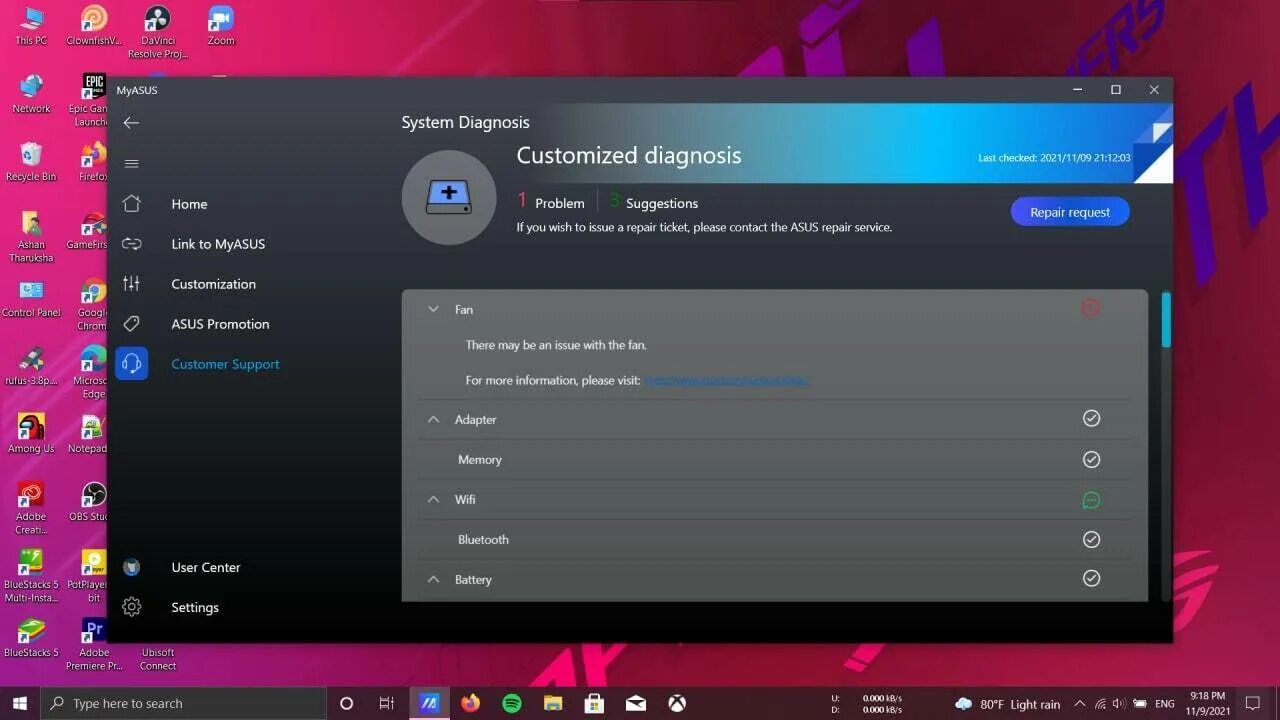
Task: Click the Memory checkmark status icon
Action: tap(1091, 459)
